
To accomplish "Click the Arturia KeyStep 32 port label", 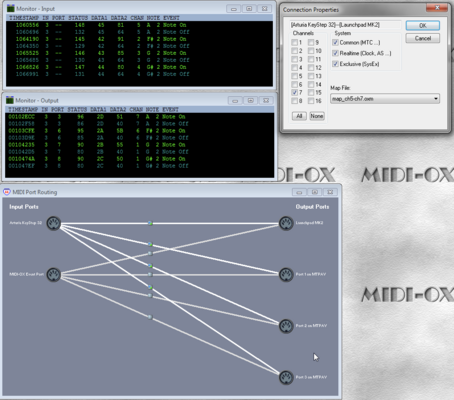I will point(26,223).
